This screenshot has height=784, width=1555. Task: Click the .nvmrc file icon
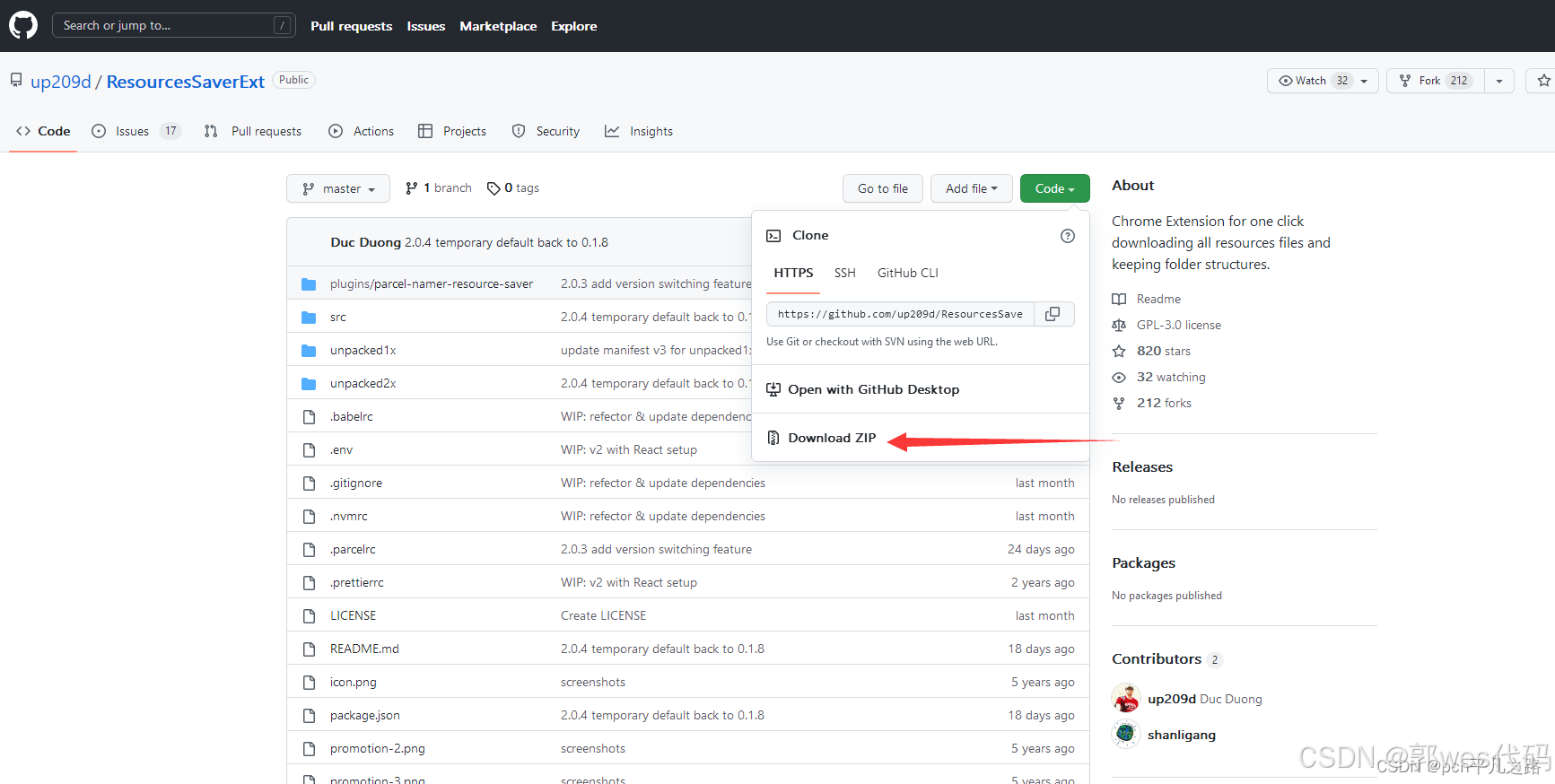click(310, 517)
